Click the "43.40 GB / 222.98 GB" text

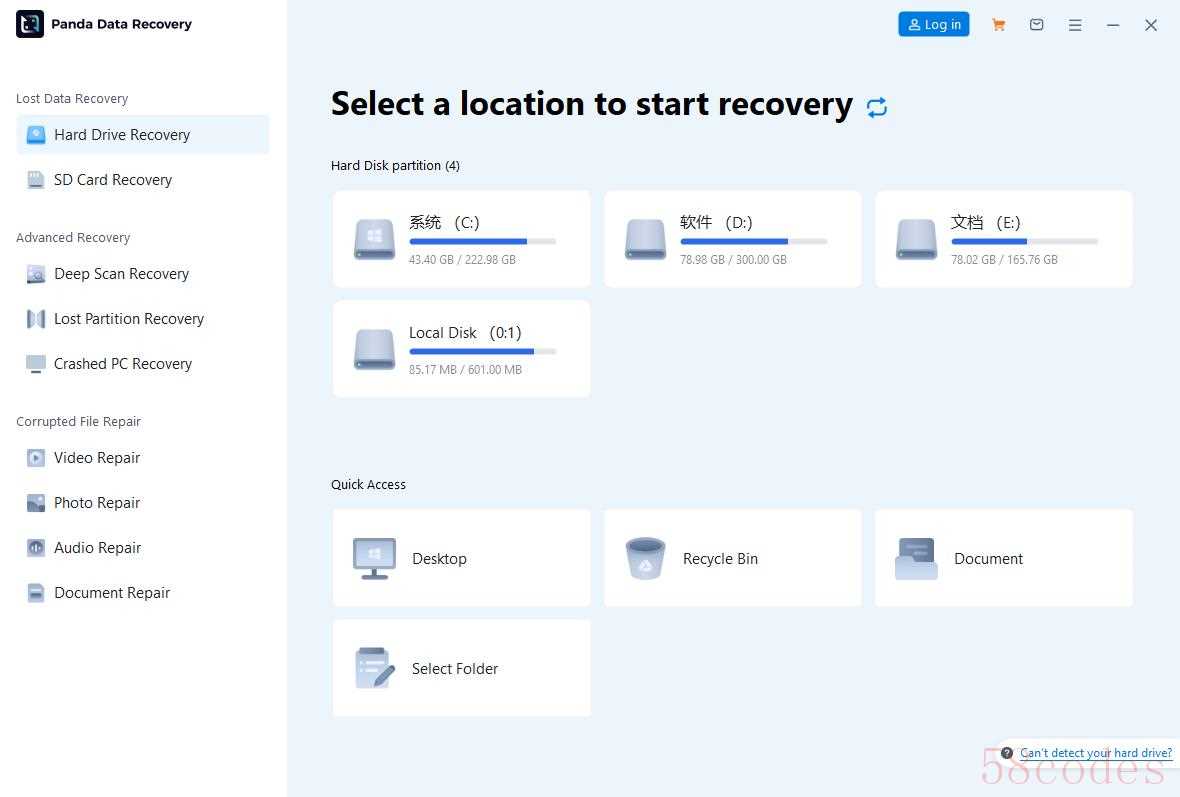(462, 260)
